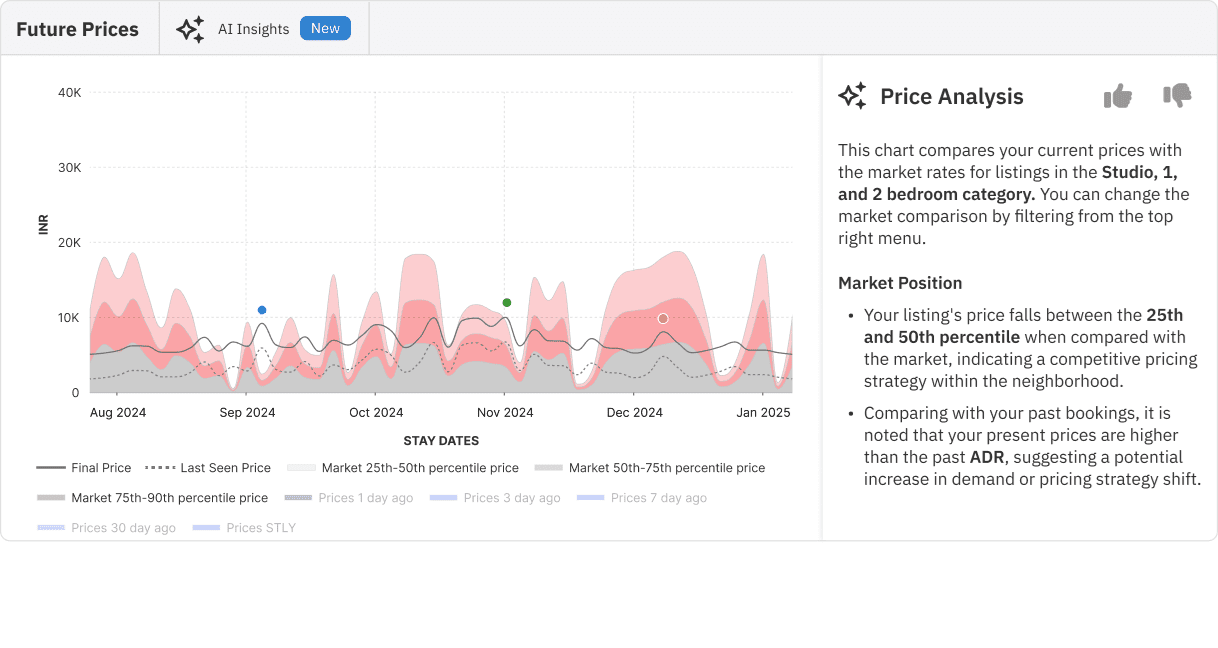Image resolution: width=1218 pixels, height=648 pixels.
Task: Click the Market 25th-50th percentile color swatch
Action: pos(301,468)
